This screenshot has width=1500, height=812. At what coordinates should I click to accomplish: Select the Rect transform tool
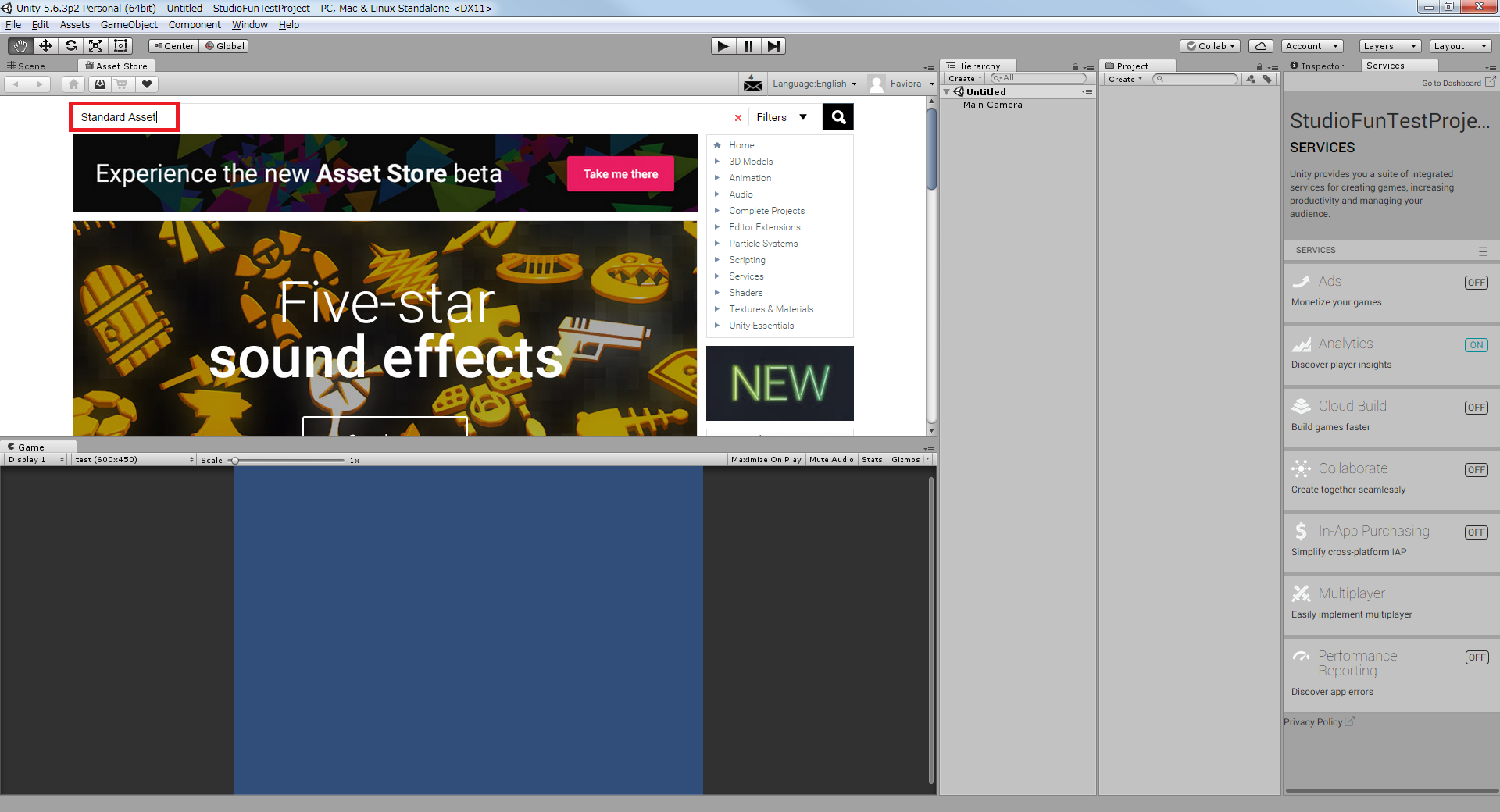click(x=120, y=46)
